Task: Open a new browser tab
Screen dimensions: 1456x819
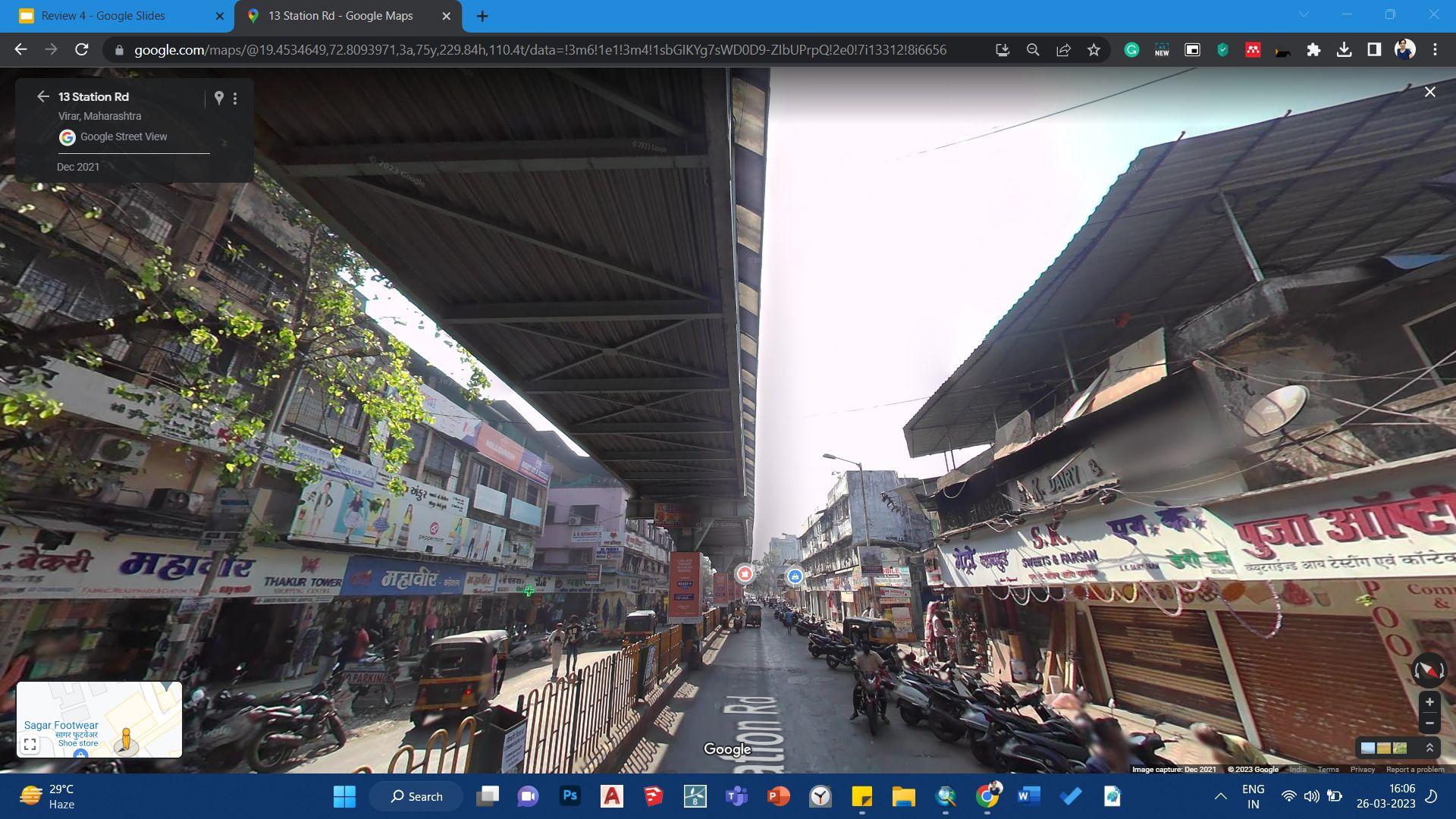Action: click(x=482, y=16)
